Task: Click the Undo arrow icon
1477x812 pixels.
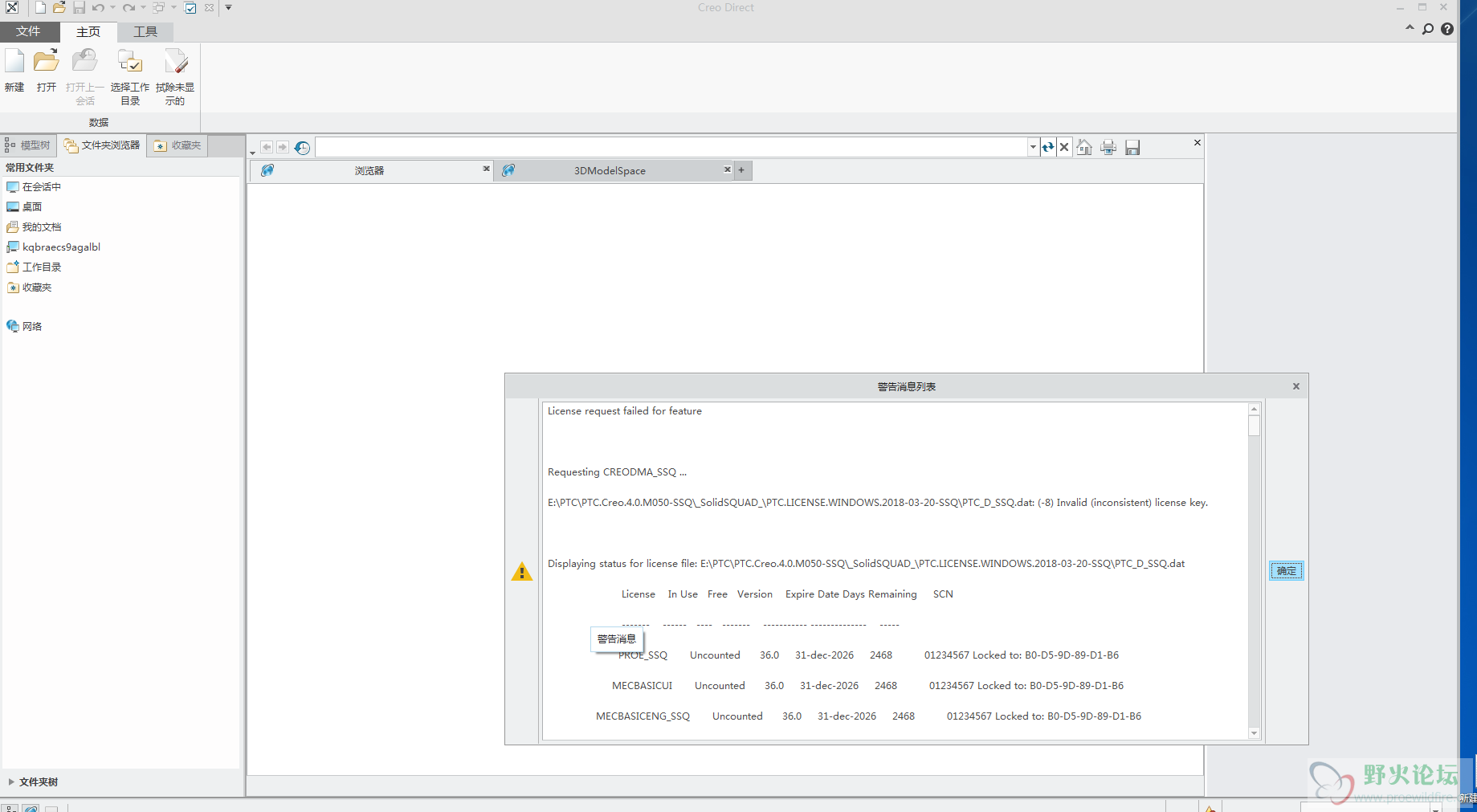Action: [98, 8]
